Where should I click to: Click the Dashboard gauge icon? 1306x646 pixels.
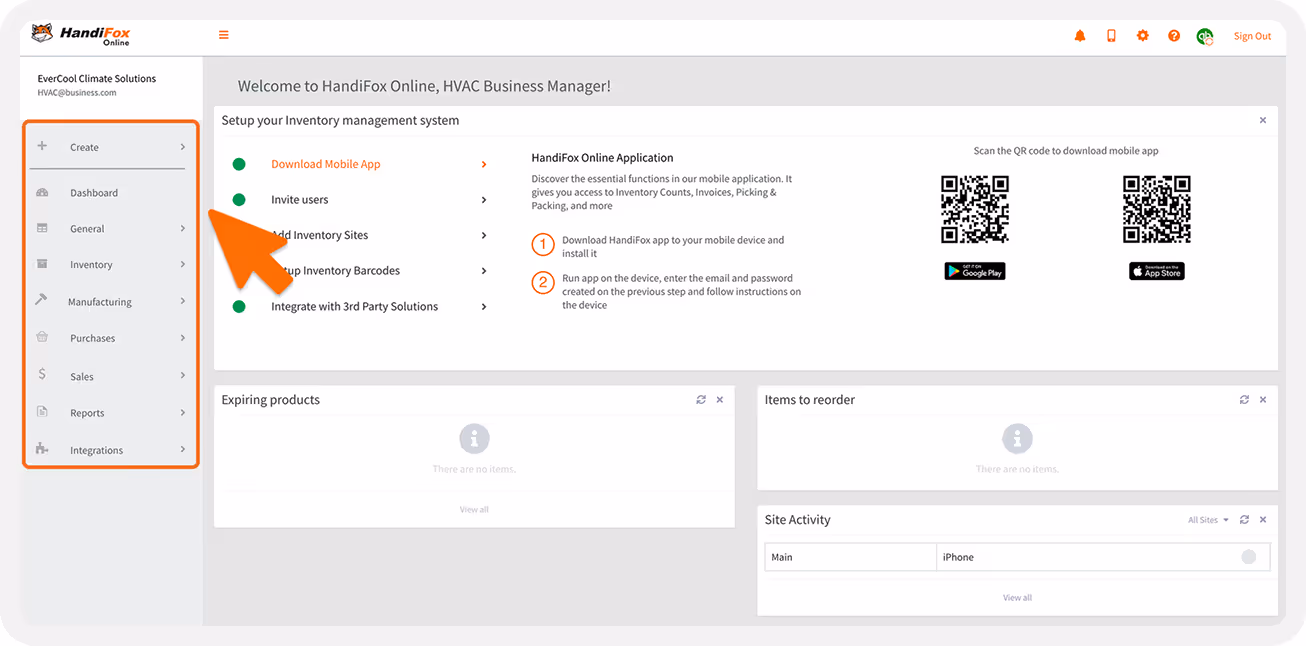click(42, 192)
